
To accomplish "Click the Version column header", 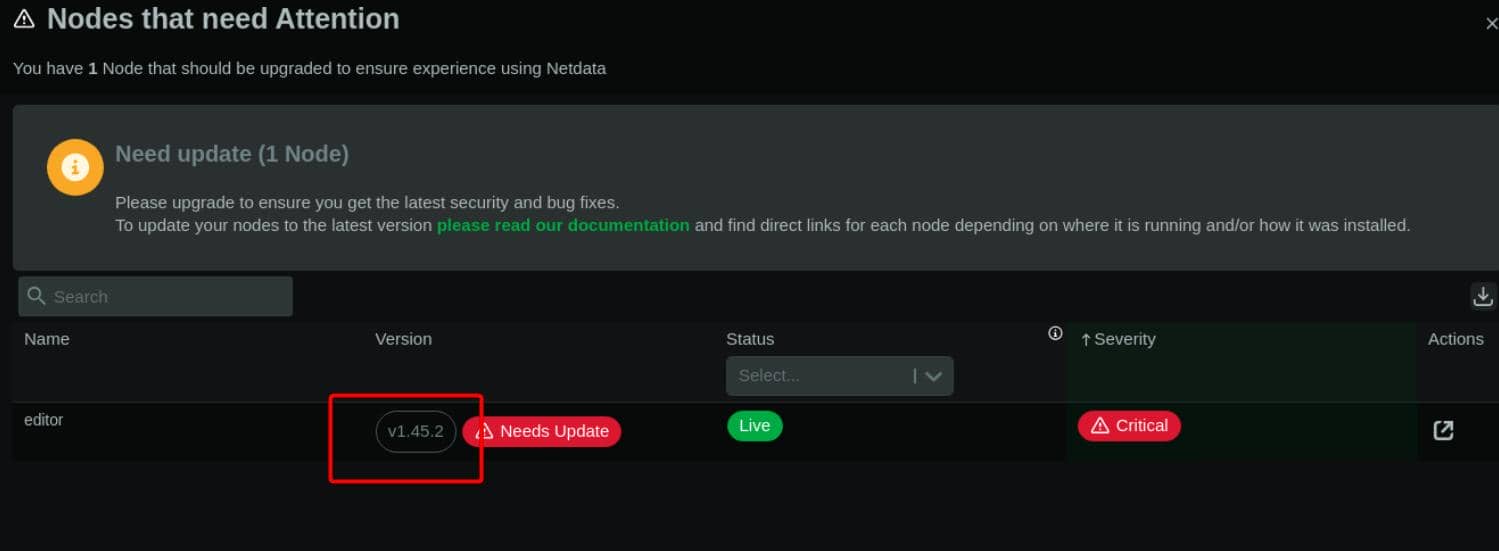I will tap(403, 339).
